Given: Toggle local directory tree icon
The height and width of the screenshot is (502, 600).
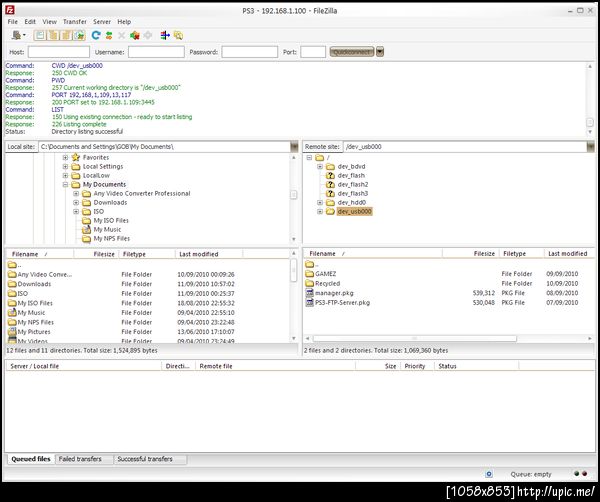Looking at the screenshot, I should [53, 35].
